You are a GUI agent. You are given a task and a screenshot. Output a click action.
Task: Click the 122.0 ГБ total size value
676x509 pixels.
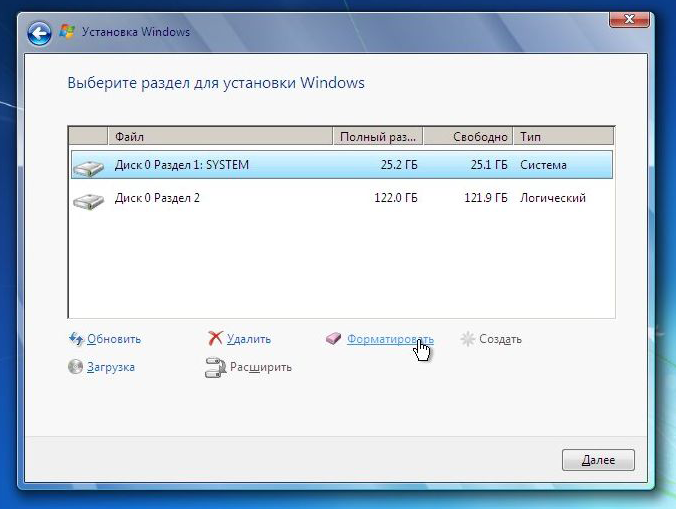click(x=396, y=198)
